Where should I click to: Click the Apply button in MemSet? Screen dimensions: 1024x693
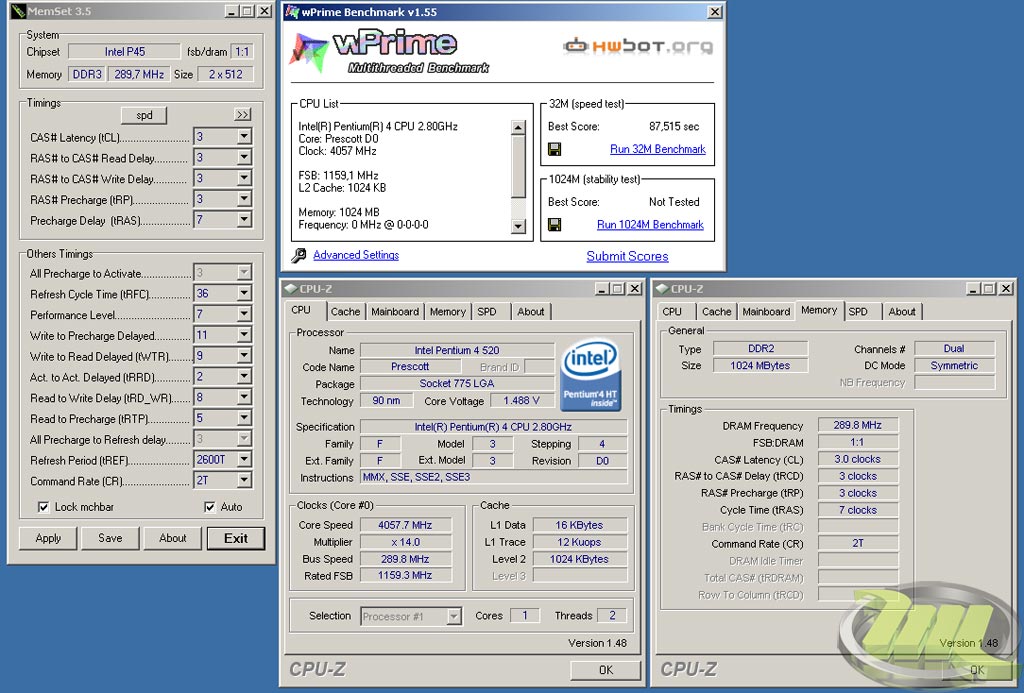coord(48,538)
